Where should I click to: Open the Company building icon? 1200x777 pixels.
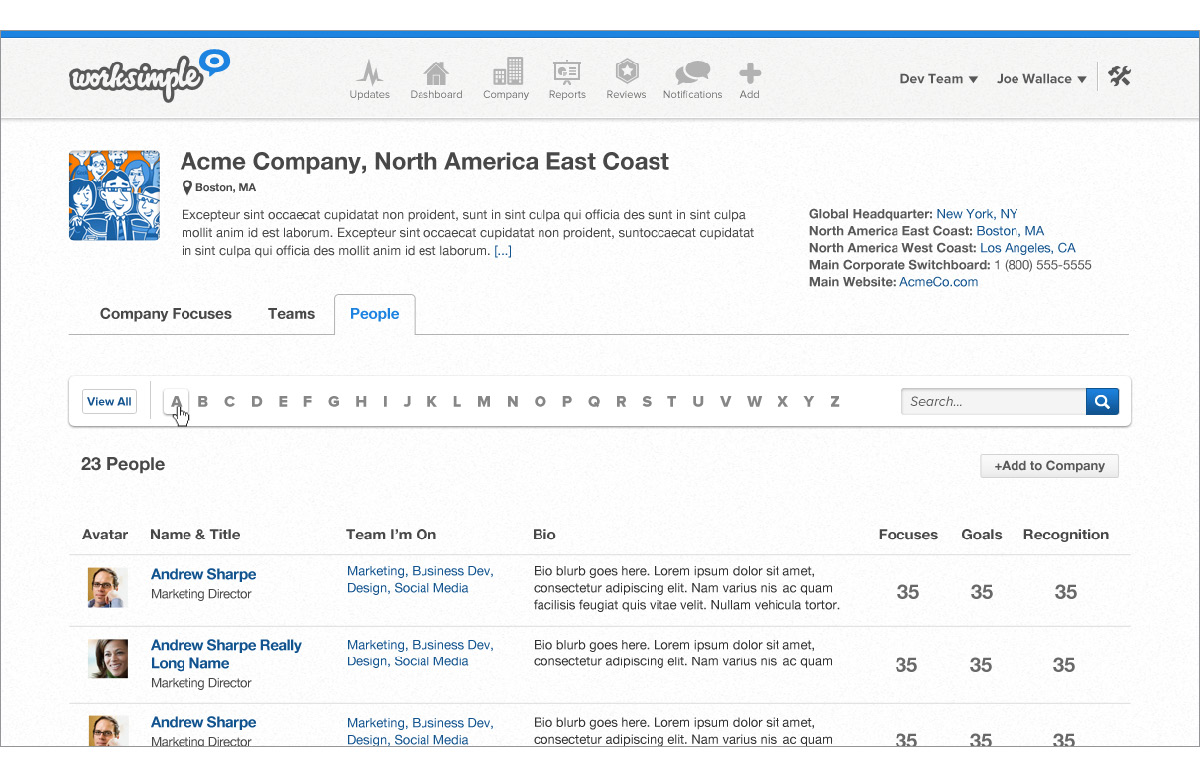point(506,73)
